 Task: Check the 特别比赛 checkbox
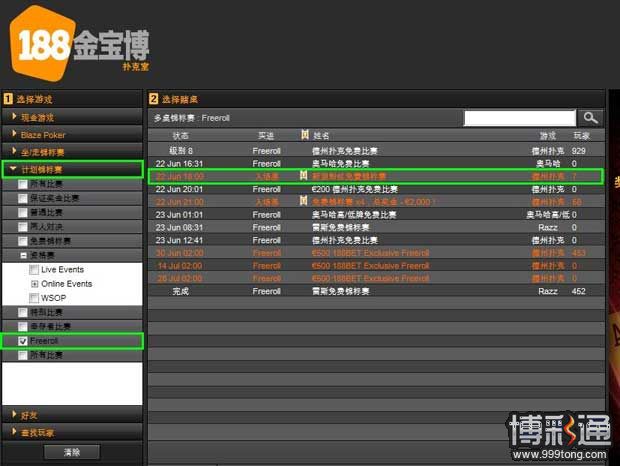click(23, 312)
